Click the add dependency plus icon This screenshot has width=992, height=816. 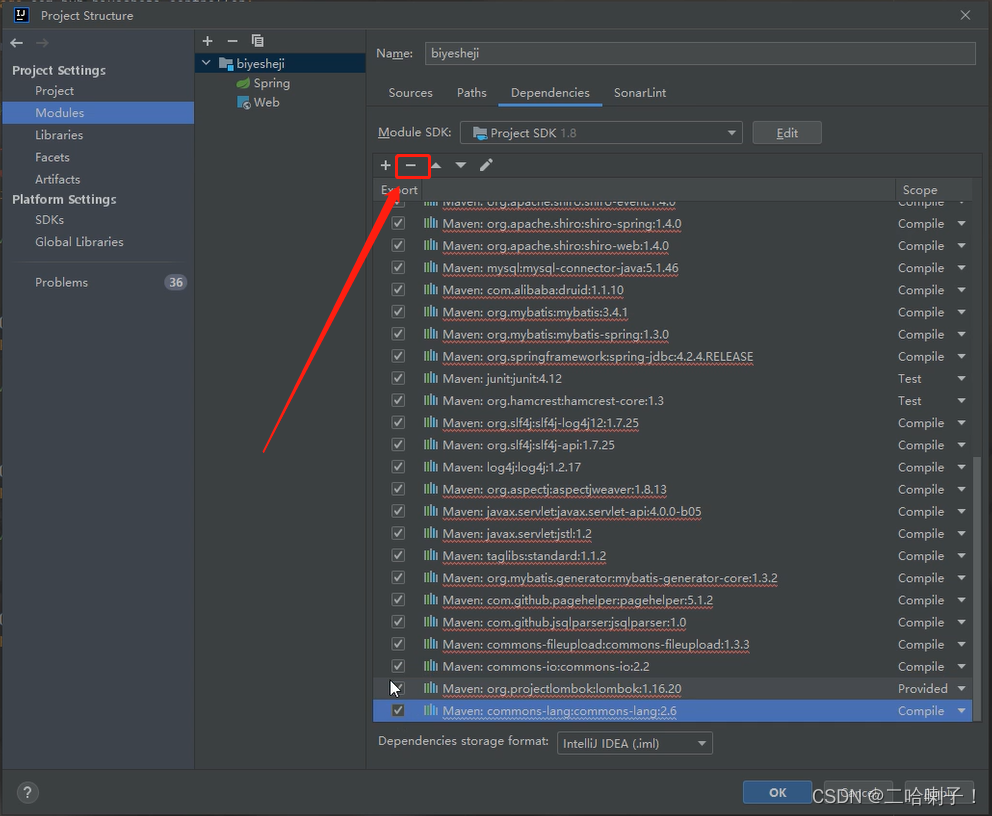tap(385, 165)
